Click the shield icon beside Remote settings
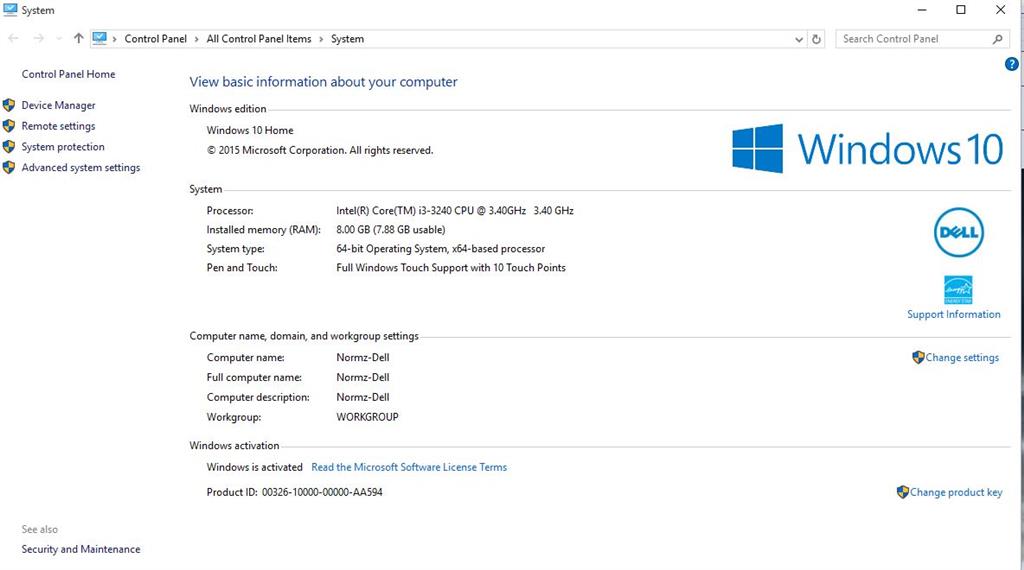 pyautogui.click(x=9, y=126)
